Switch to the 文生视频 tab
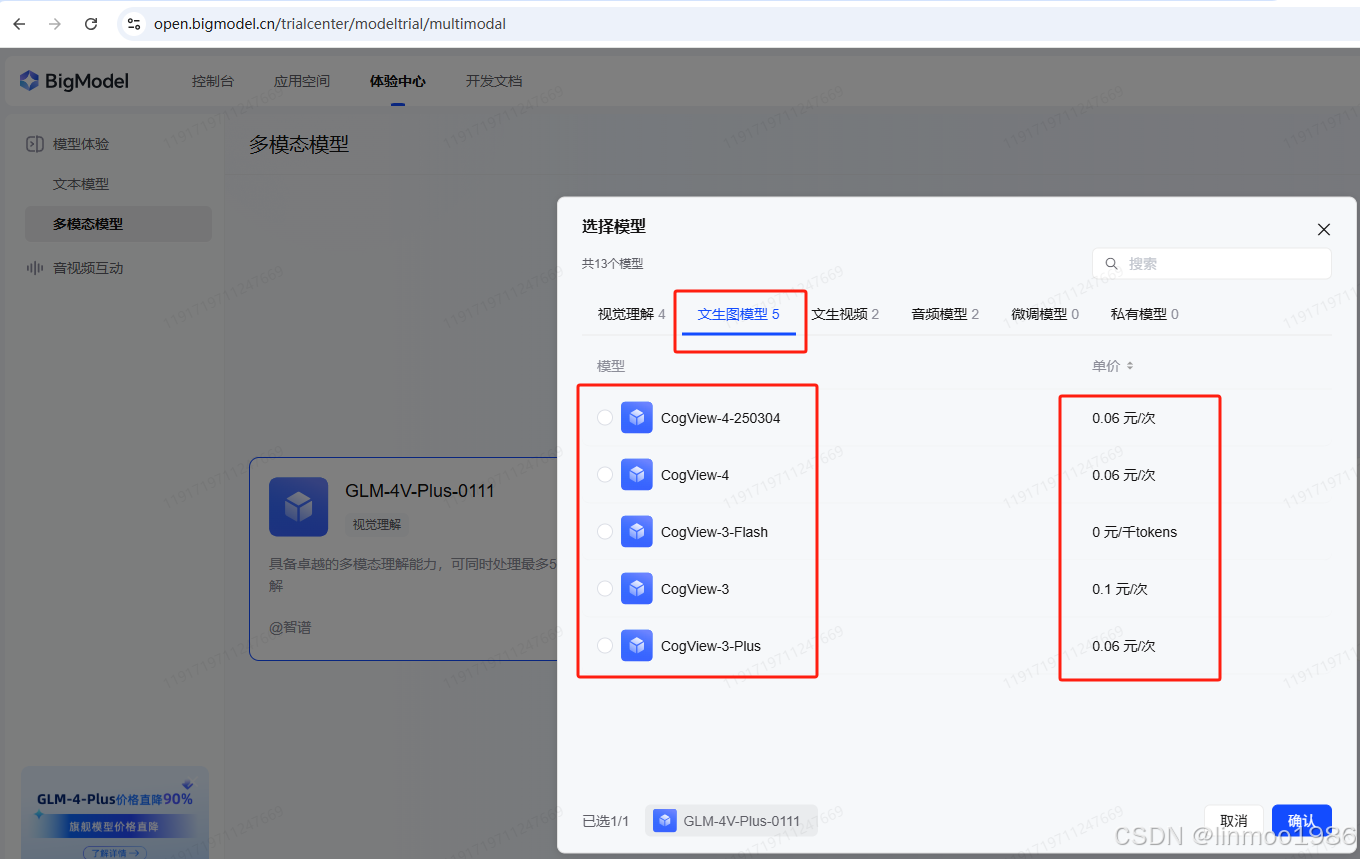Image resolution: width=1360 pixels, height=859 pixels. pyautogui.click(x=845, y=314)
